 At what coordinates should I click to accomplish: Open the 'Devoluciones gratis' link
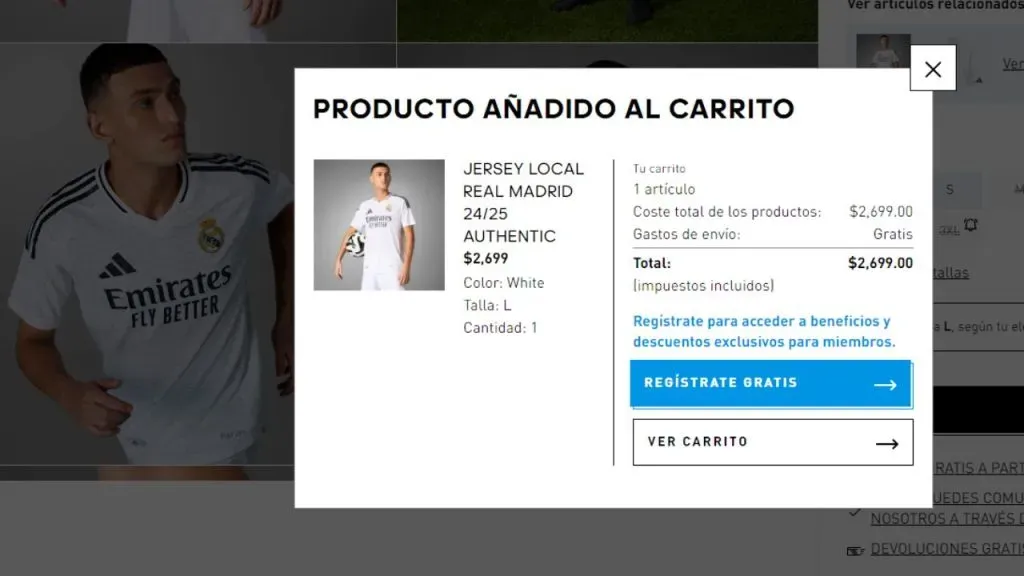[947, 549]
